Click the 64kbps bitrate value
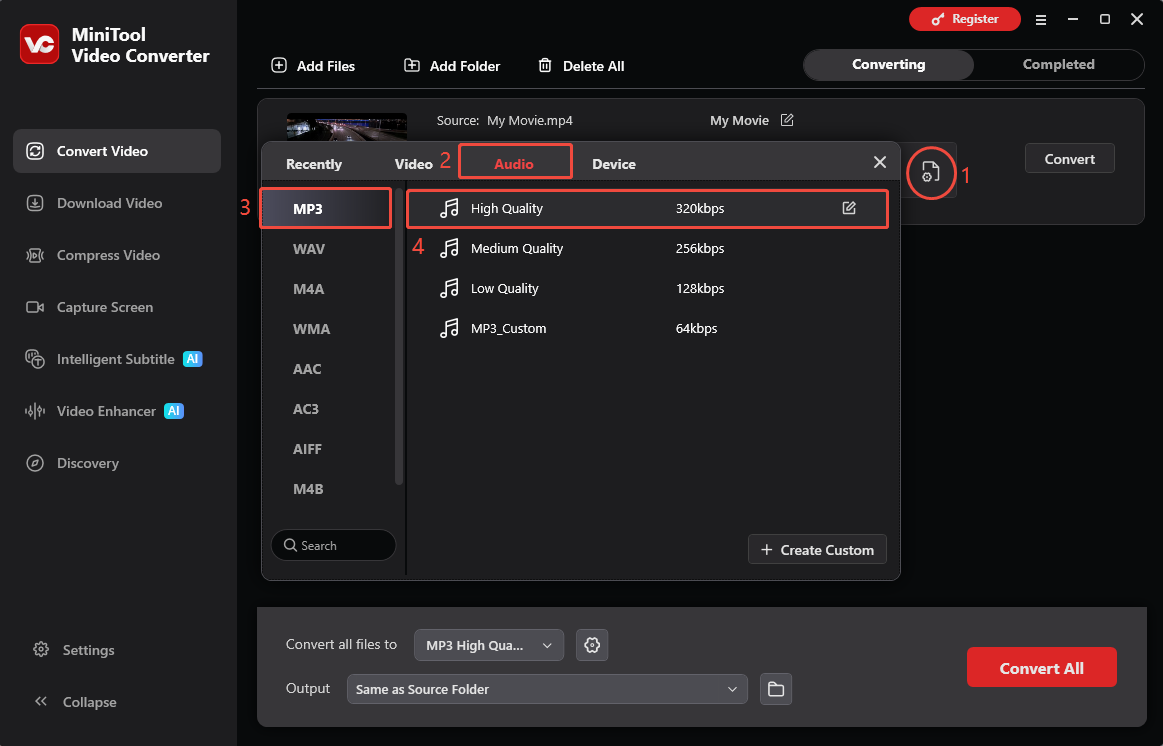Image resolution: width=1163 pixels, height=746 pixels. [x=696, y=329]
